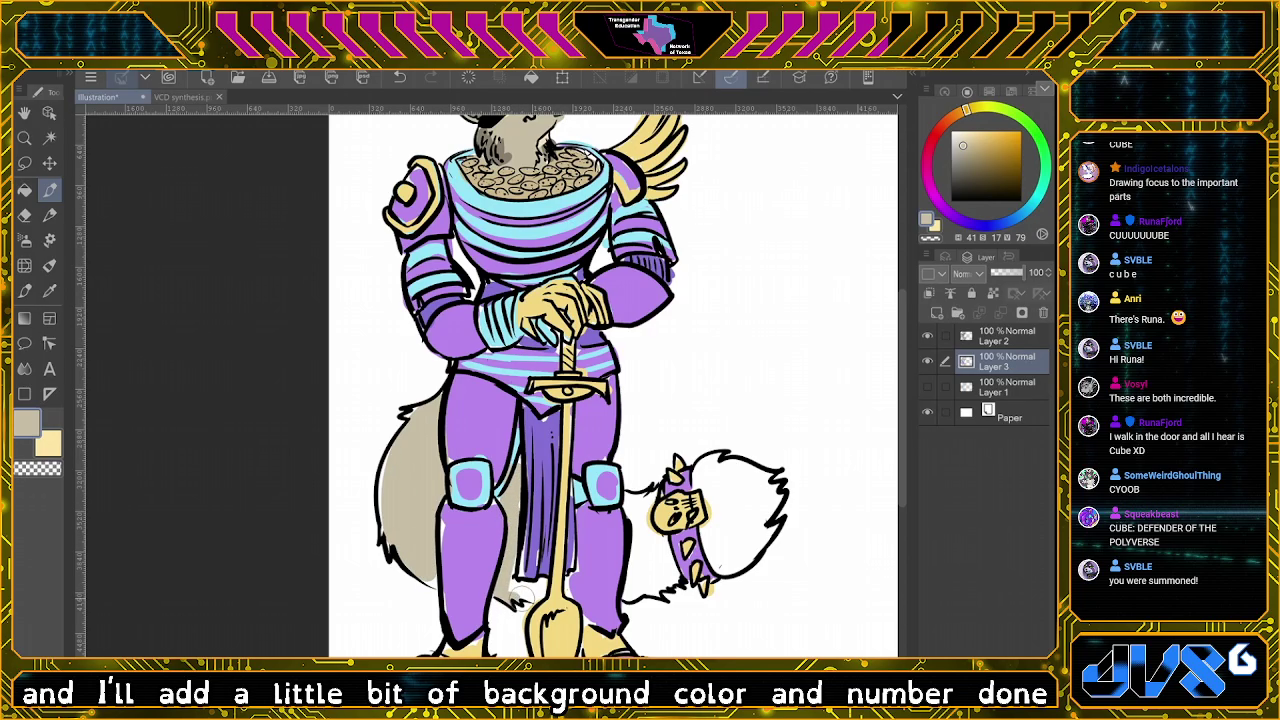This screenshot has height=720, width=1280.
Task: Select the Zoom magnifier tool
Action: coord(24,138)
